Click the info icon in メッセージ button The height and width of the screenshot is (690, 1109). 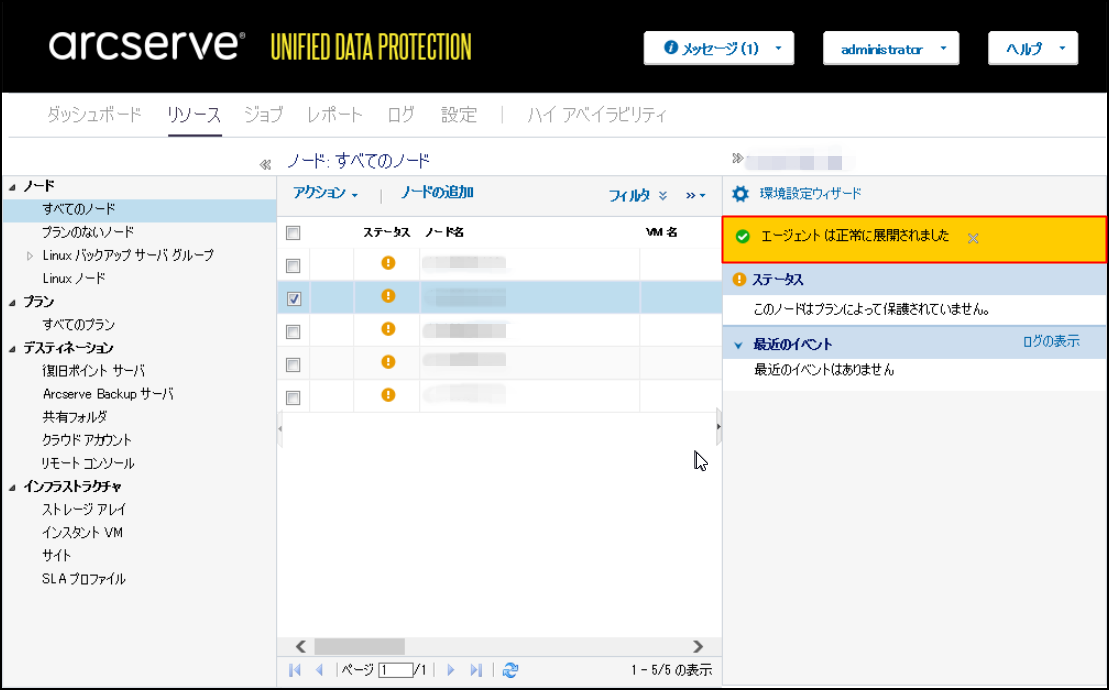point(670,47)
